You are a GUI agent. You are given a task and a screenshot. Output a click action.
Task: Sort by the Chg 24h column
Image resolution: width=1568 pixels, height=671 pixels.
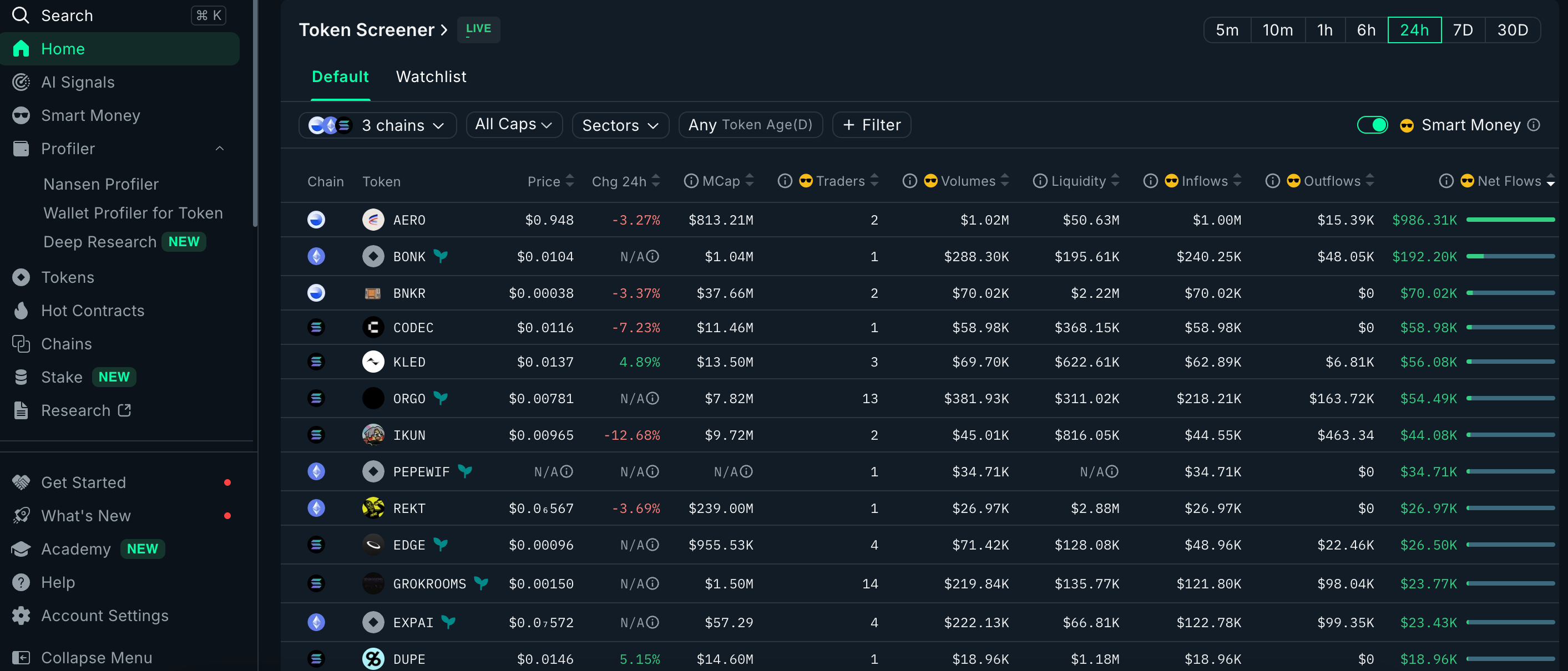coord(626,181)
